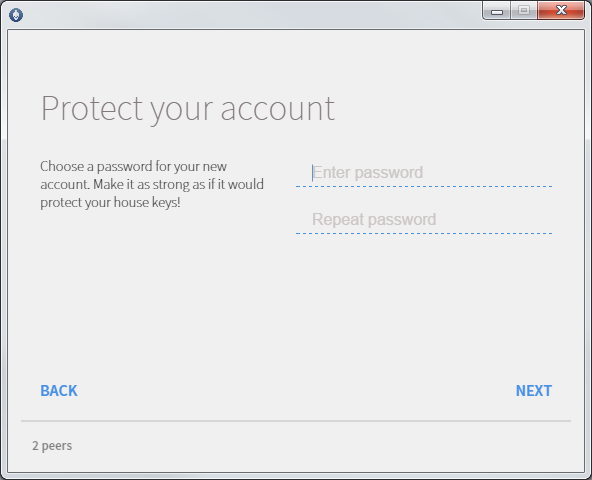Place cursor on Enter password placeholder text
The width and height of the screenshot is (592, 480).
(x=367, y=173)
